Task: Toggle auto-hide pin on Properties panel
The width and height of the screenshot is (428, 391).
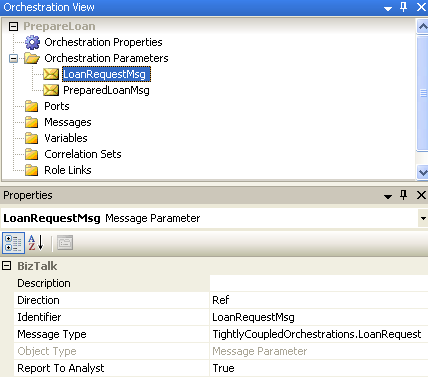Action: [403, 195]
